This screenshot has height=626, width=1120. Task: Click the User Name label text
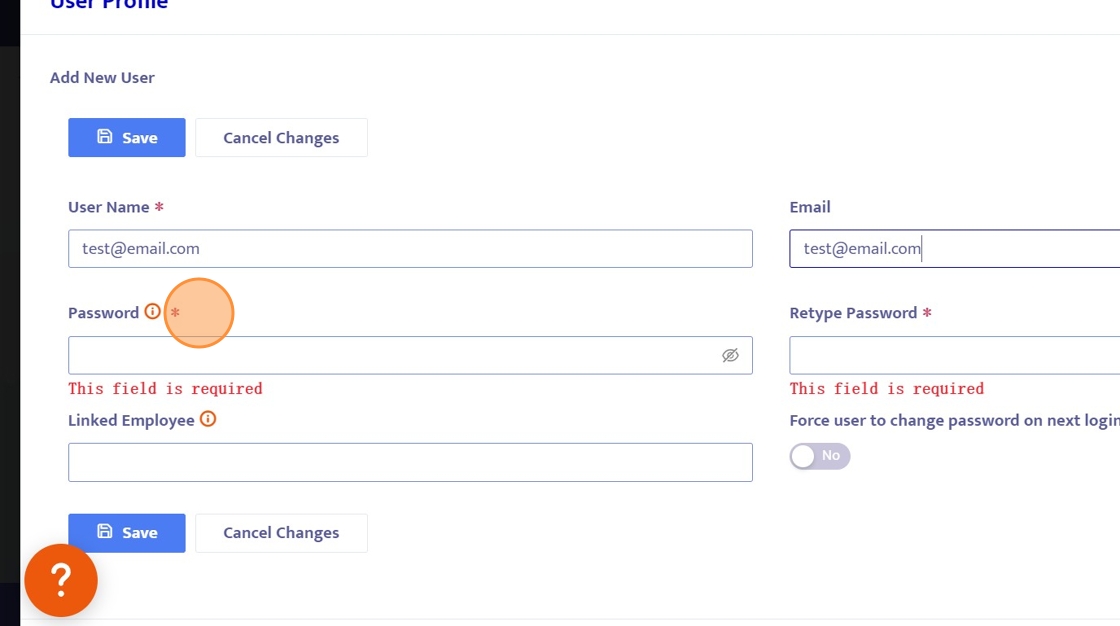(x=108, y=207)
